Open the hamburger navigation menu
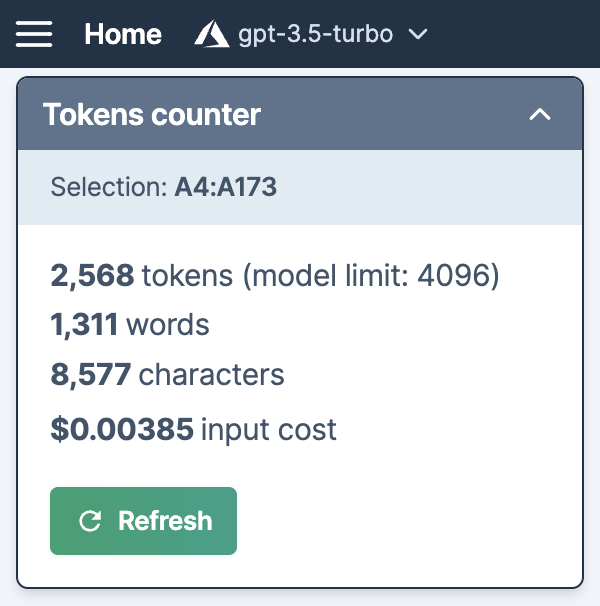 [34, 34]
